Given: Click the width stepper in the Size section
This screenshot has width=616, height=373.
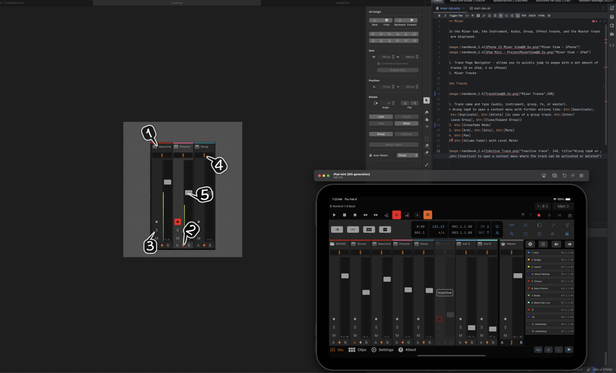Looking at the screenshot, I should point(393,57).
